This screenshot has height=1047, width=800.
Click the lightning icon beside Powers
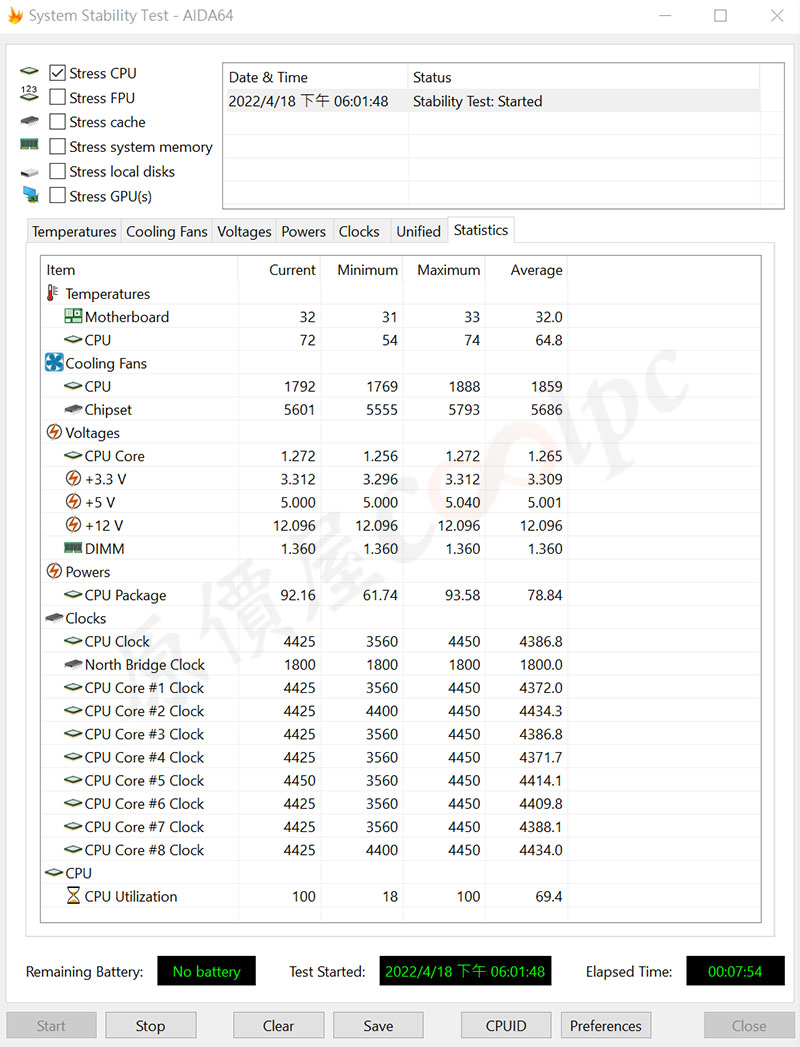point(54,571)
